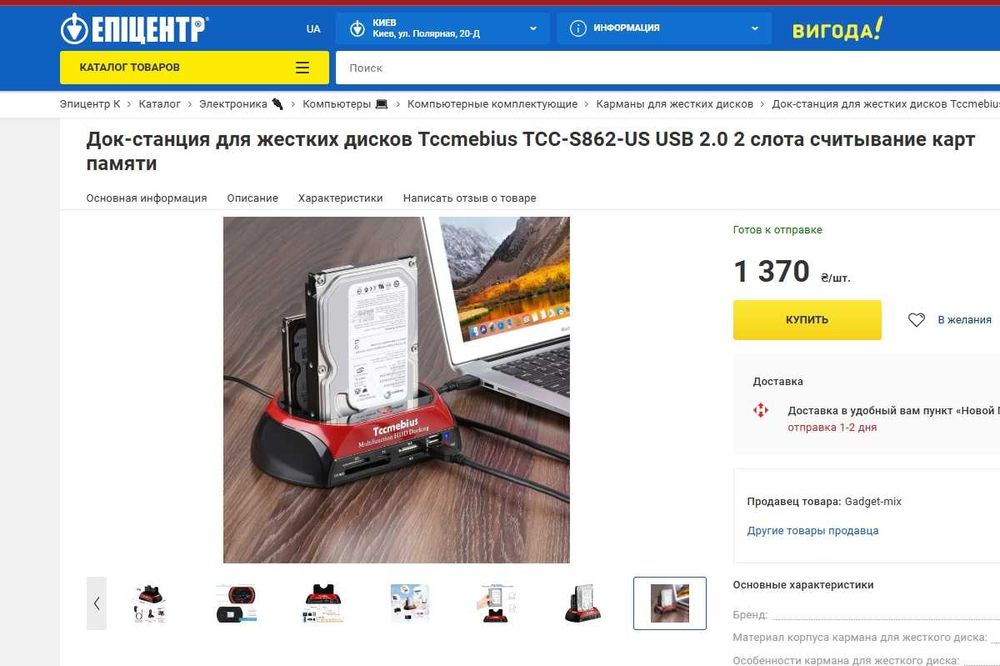
Task: Expand the Информация dropdown
Action: point(664,28)
